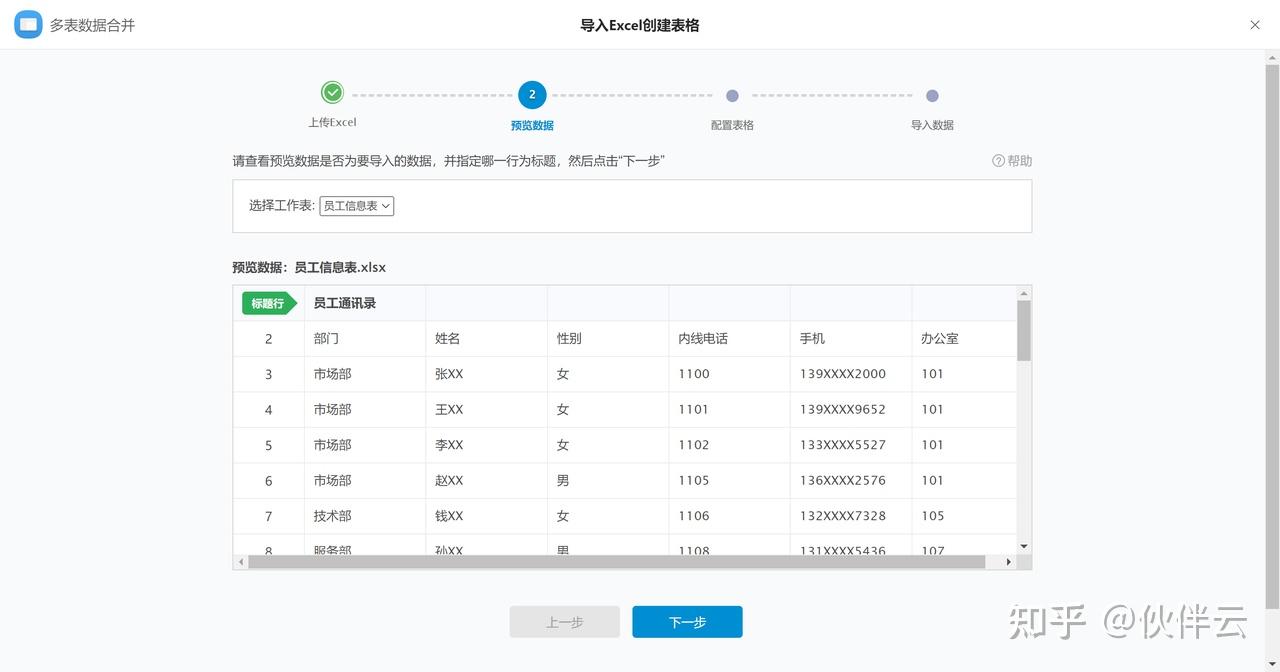Click the 配置表格 step label

(732, 125)
